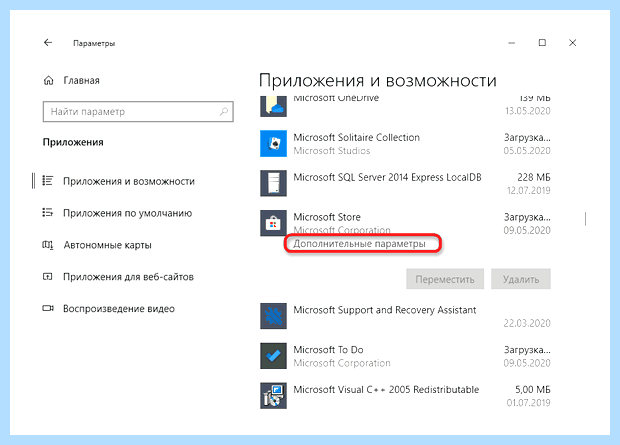Click the Приложения и возможности page title
Image resolution: width=620 pixels, height=445 pixels.
point(378,81)
